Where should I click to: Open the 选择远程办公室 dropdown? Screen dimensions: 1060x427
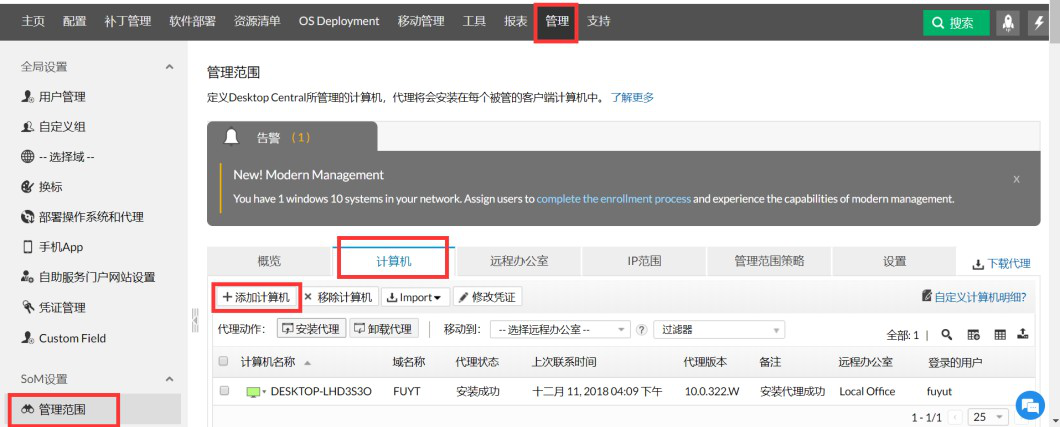pyautogui.click(x=560, y=330)
